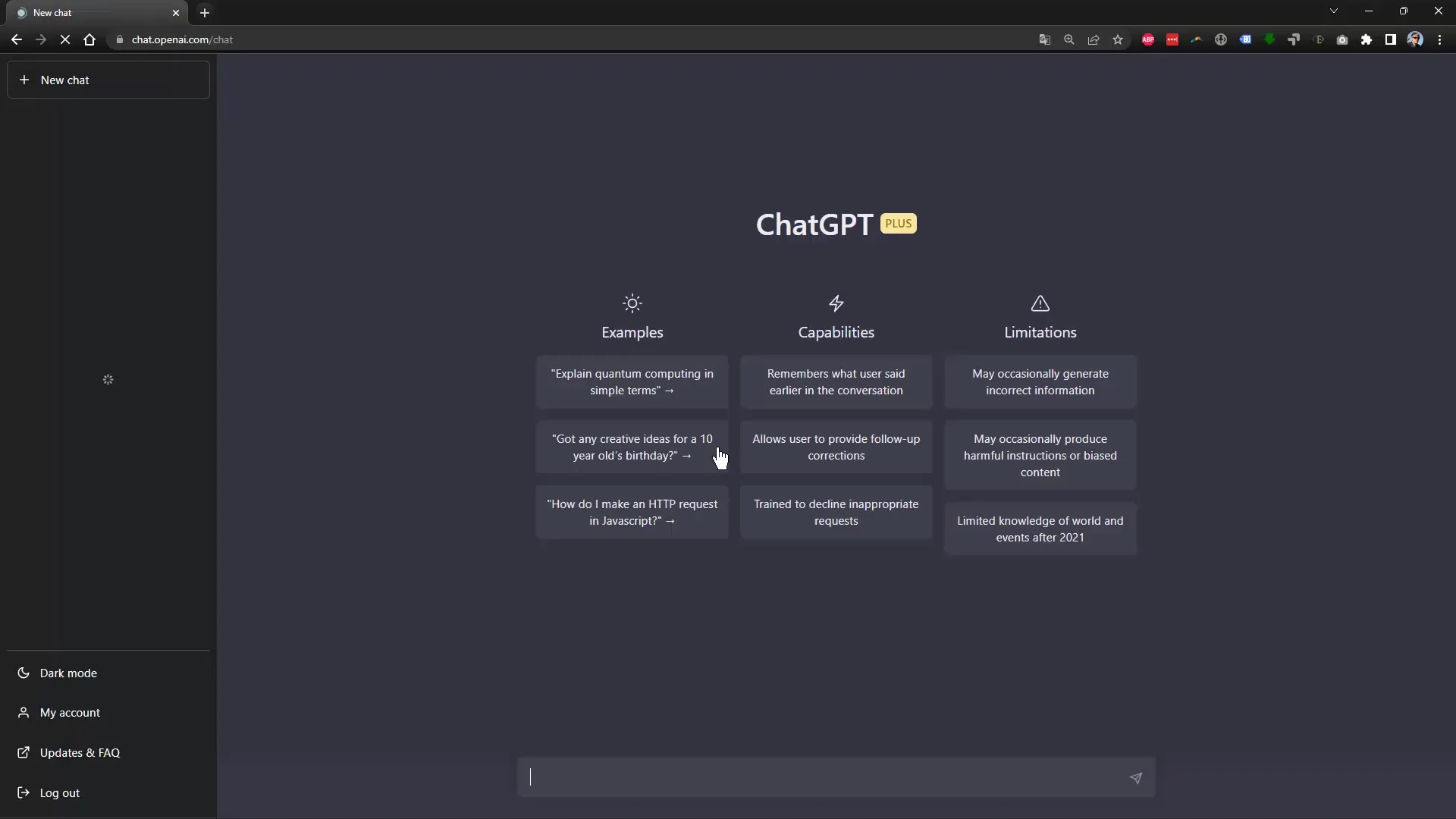Click the Updates & FAQ info icon
The image size is (1456, 819).
point(23,753)
